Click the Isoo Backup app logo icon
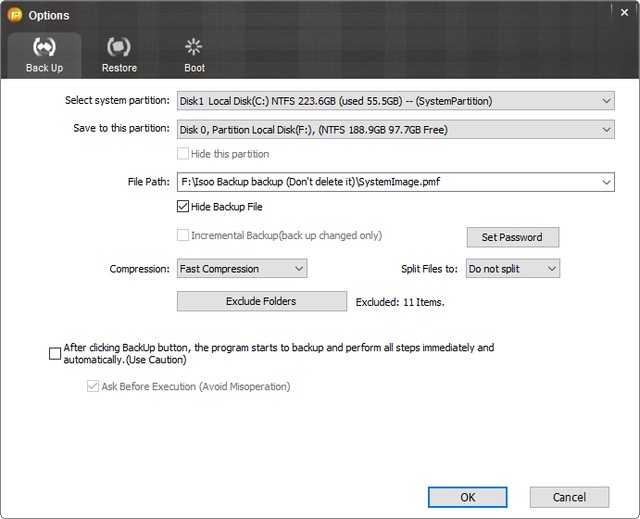The width and height of the screenshot is (640, 519). (15, 15)
